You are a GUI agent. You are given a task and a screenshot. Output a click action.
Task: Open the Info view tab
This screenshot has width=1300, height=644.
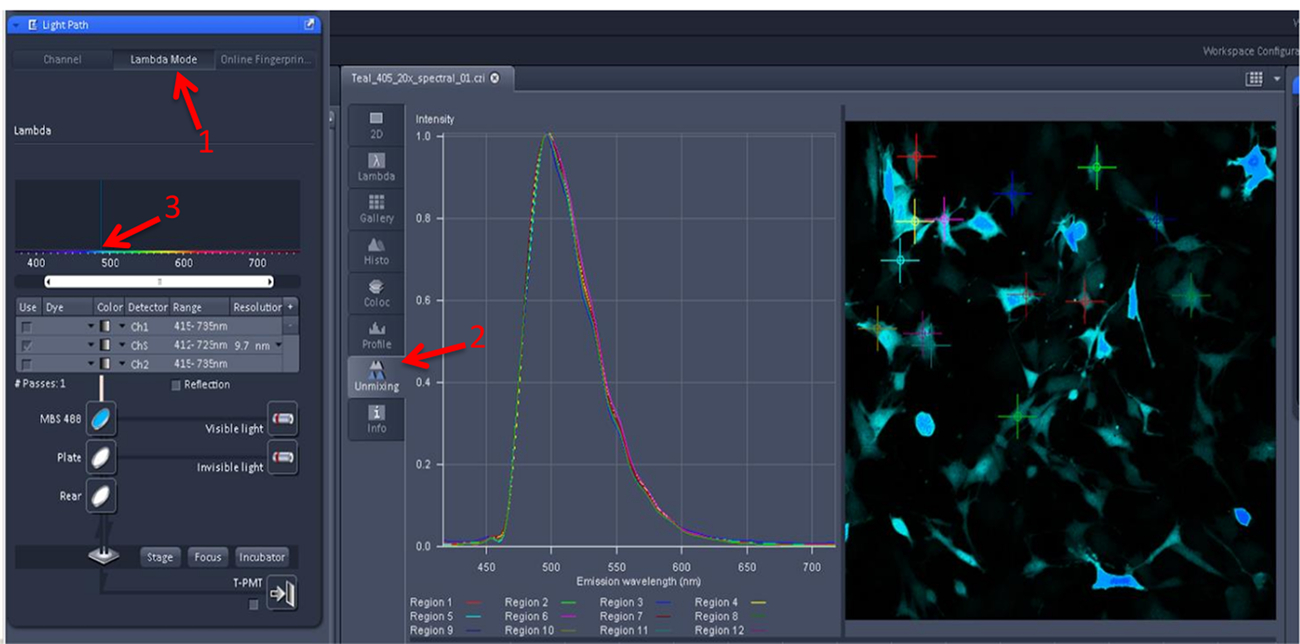tap(376, 419)
